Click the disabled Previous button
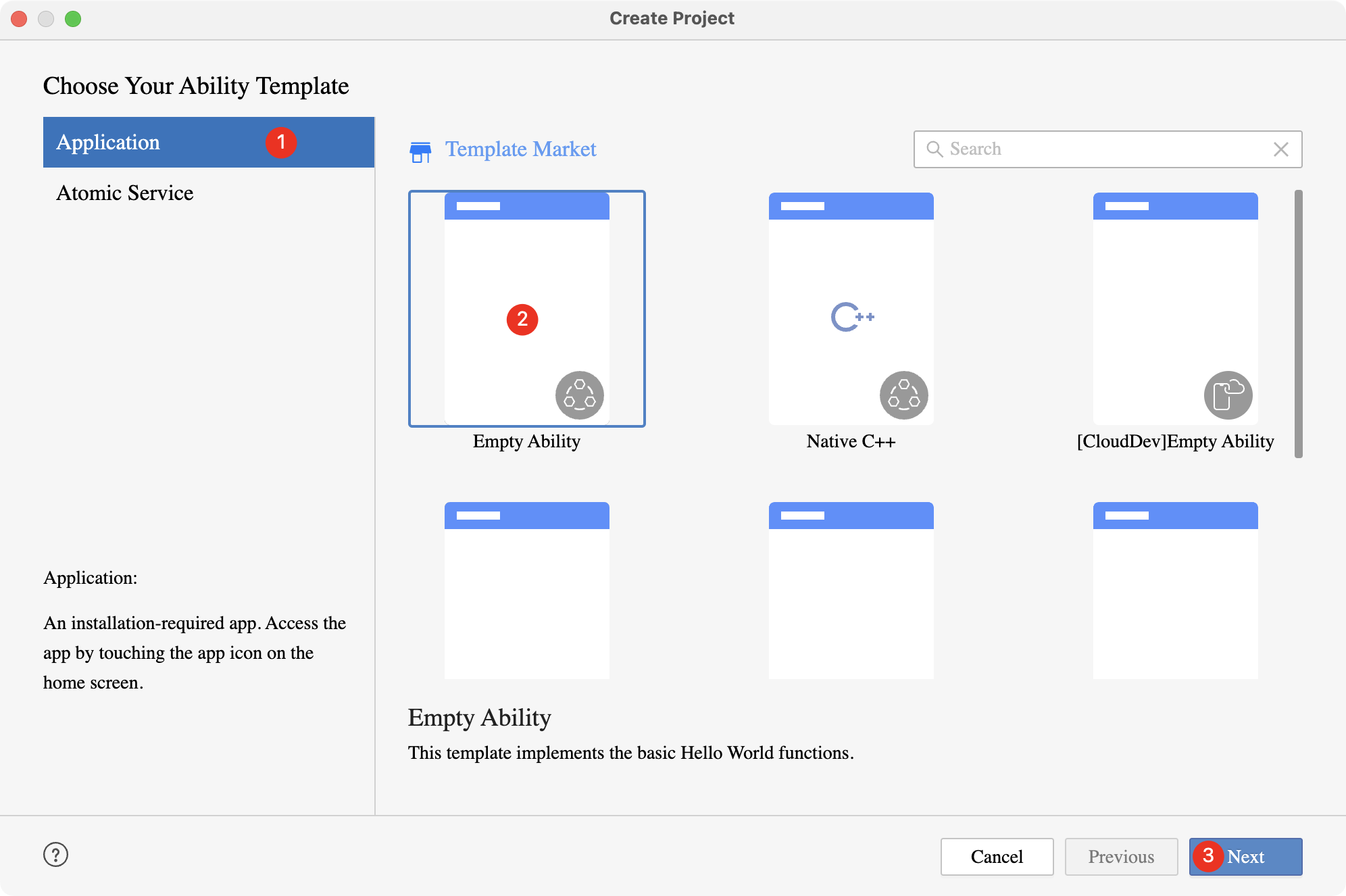1346x896 pixels. (x=1121, y=857)
